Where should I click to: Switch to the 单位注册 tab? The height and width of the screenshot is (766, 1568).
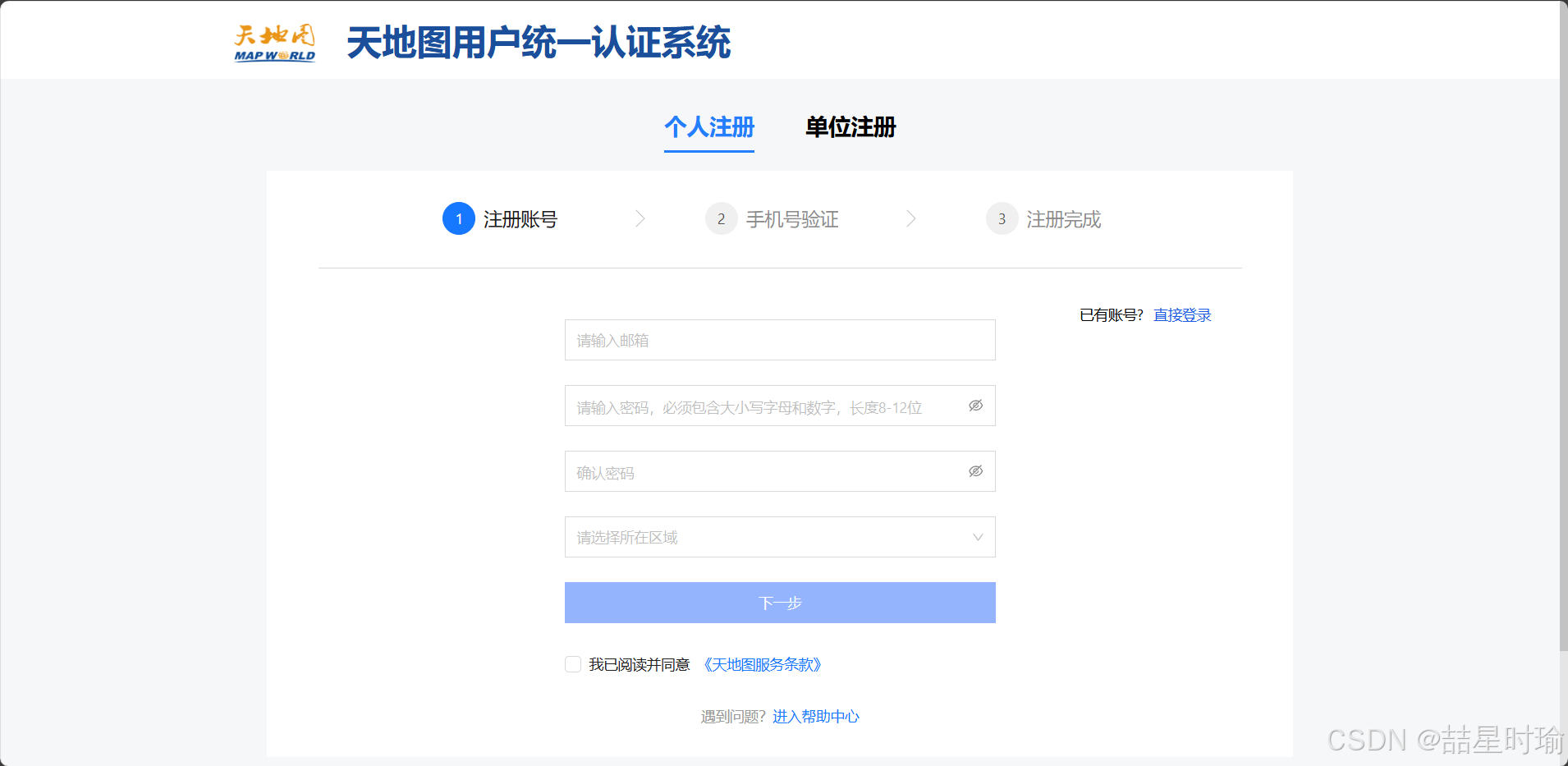pos(850,127)
